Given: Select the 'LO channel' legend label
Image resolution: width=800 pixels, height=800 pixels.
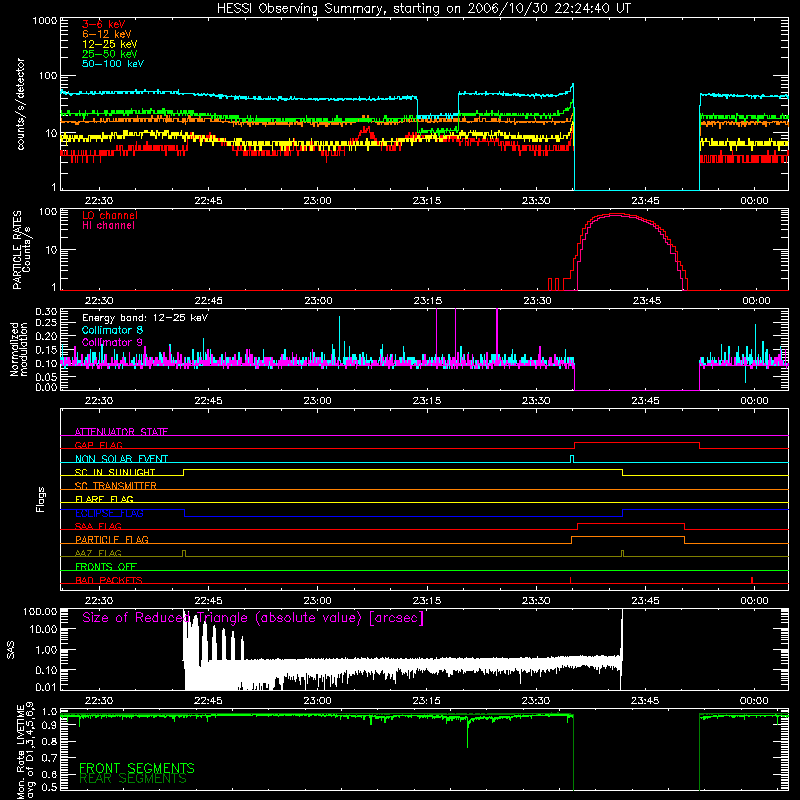Looking at the screenshot, I should 110,215.
